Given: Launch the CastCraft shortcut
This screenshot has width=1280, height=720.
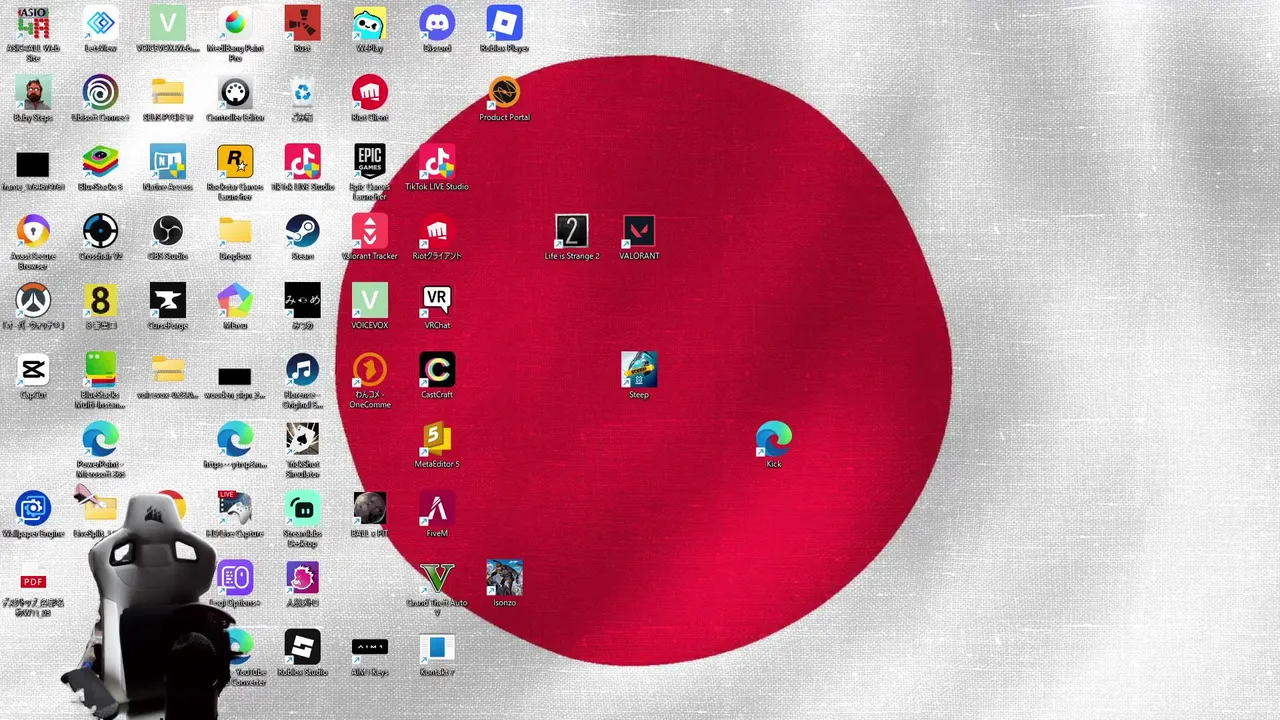Looking at the screenshot, I should (x=437, y=370).
